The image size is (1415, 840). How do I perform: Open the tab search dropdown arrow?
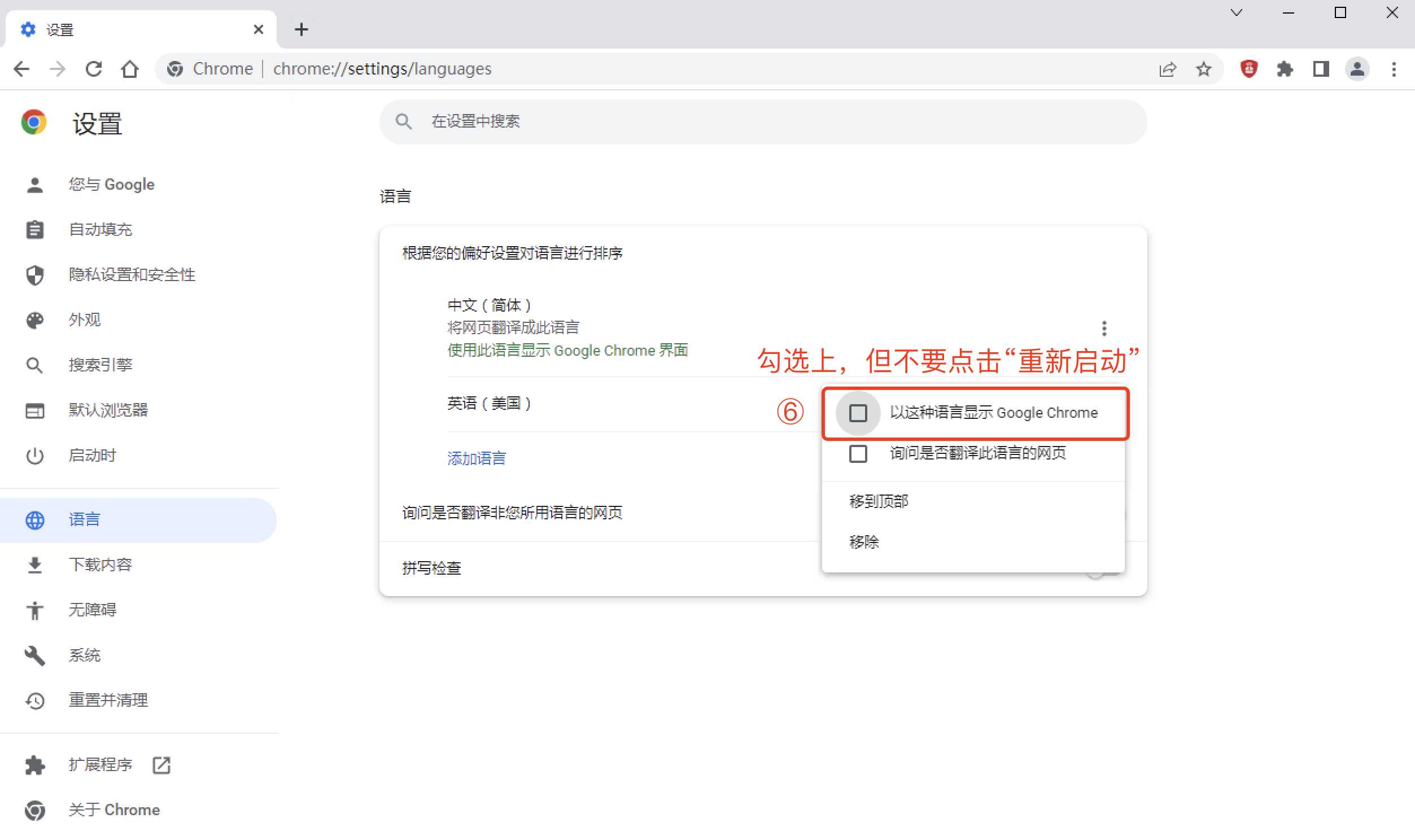[x=1237, y=12]
